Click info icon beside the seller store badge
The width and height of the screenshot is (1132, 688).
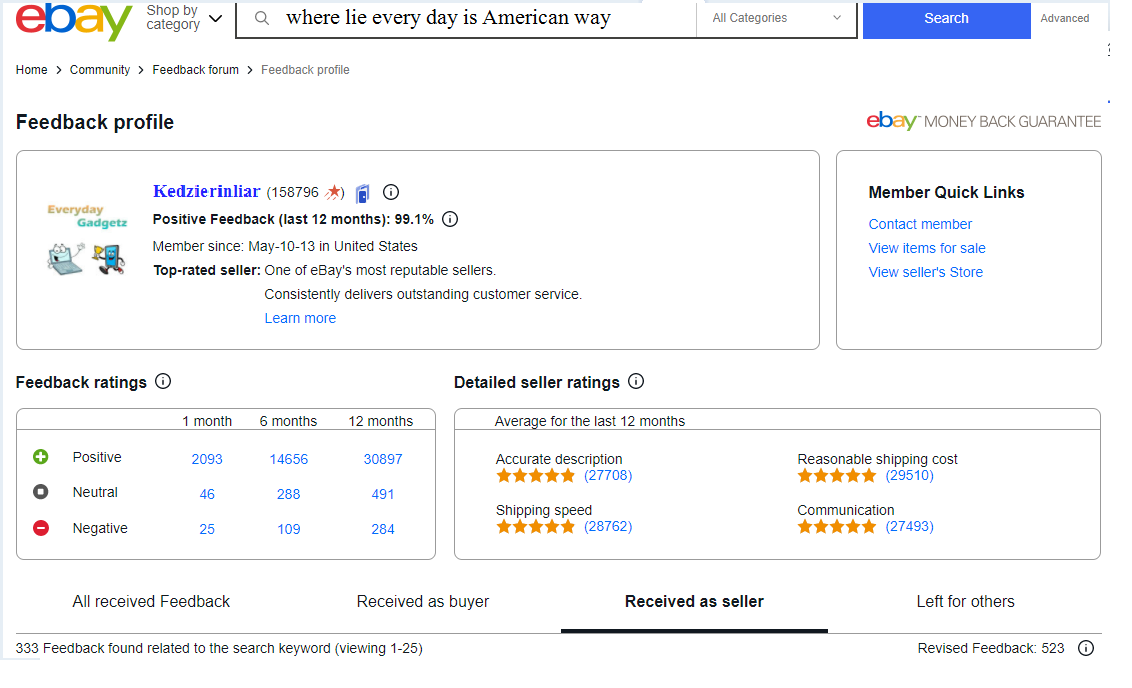(x=391, y=192)
